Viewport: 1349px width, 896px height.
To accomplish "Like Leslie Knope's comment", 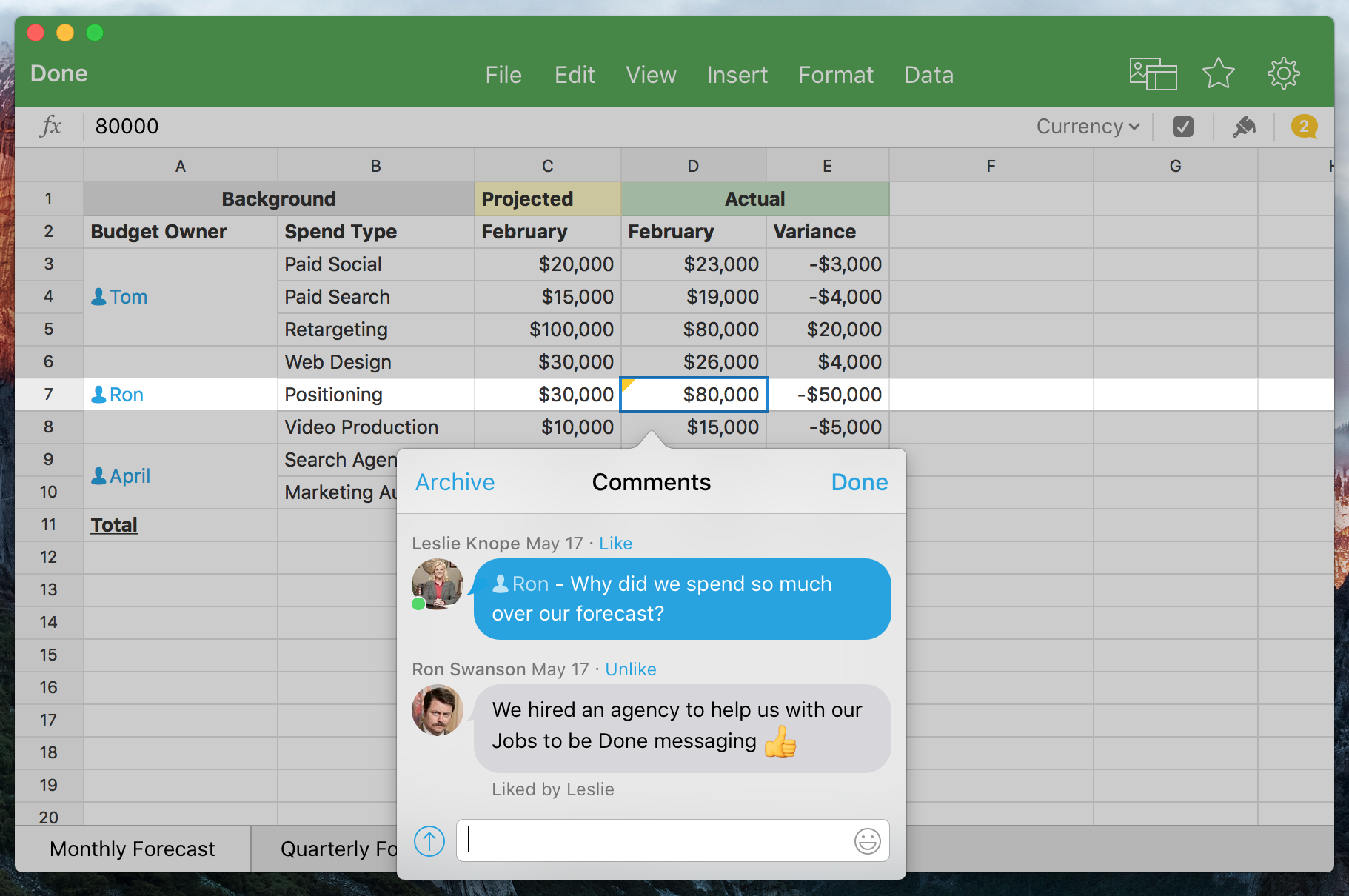I will pyautogui.click(x=615, y=544).
